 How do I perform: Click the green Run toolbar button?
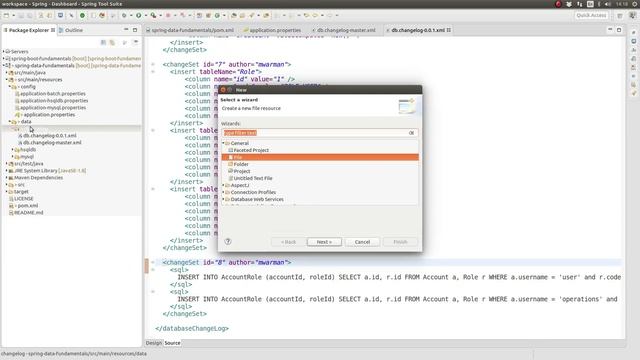click(x=139, y=16)
